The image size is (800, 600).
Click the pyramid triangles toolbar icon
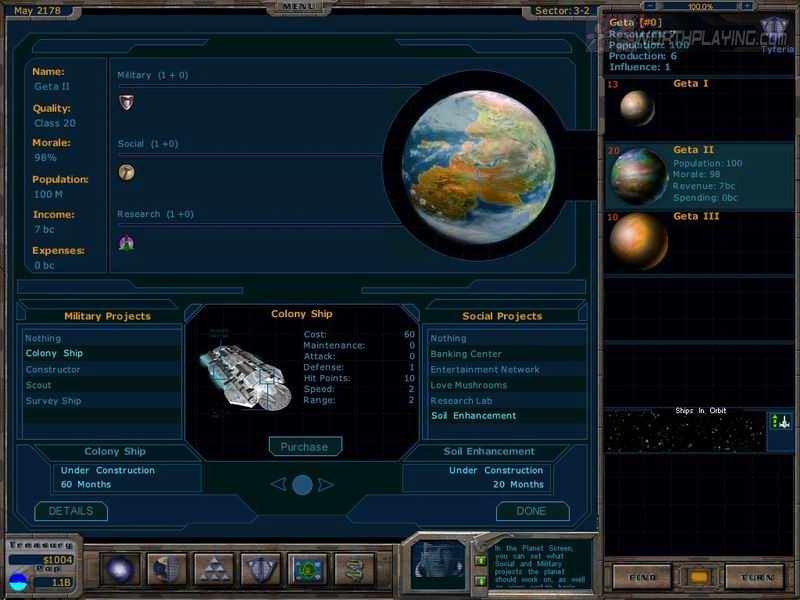point(214,569)
